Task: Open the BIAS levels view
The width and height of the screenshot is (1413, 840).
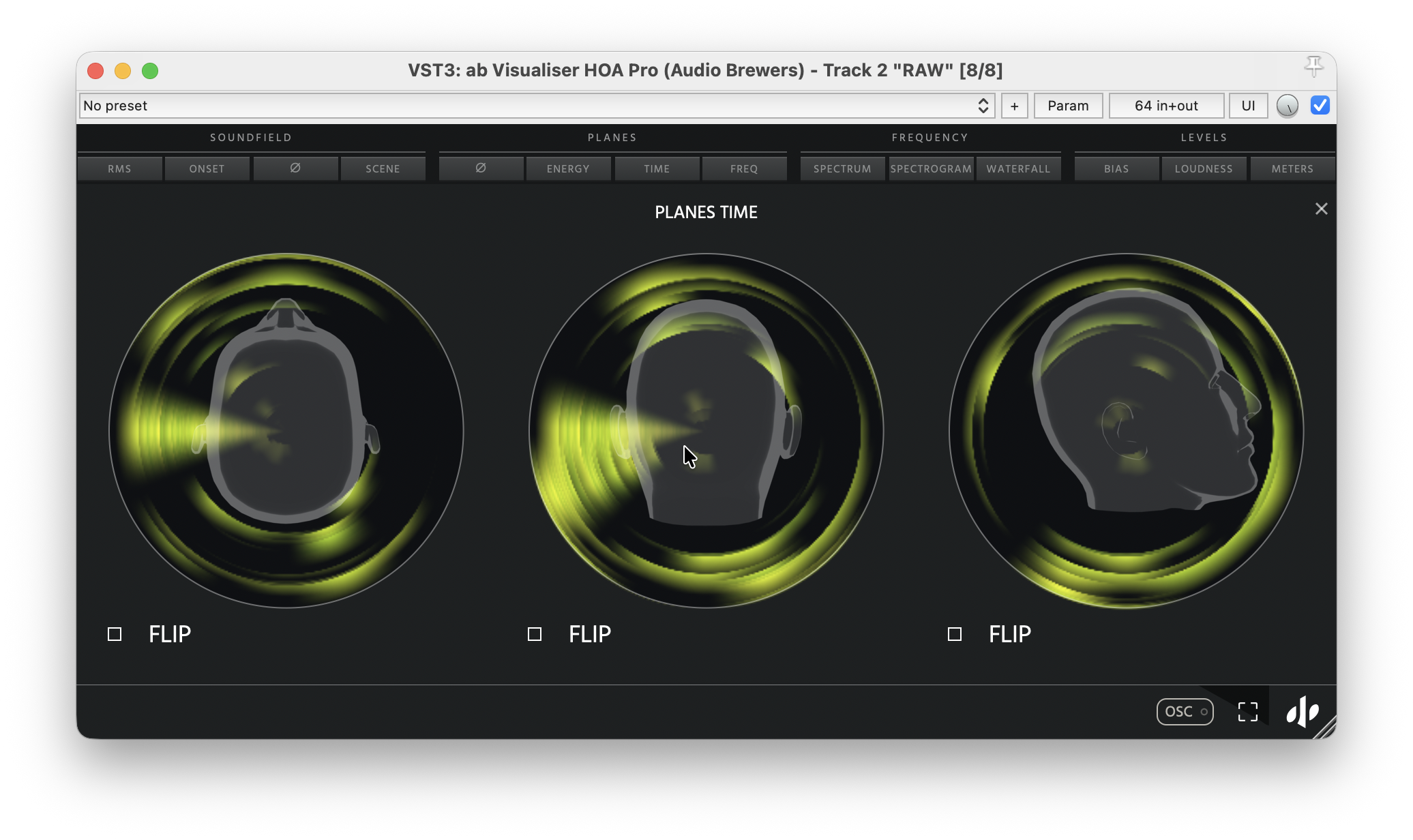Action: [x=1116, y=168]
